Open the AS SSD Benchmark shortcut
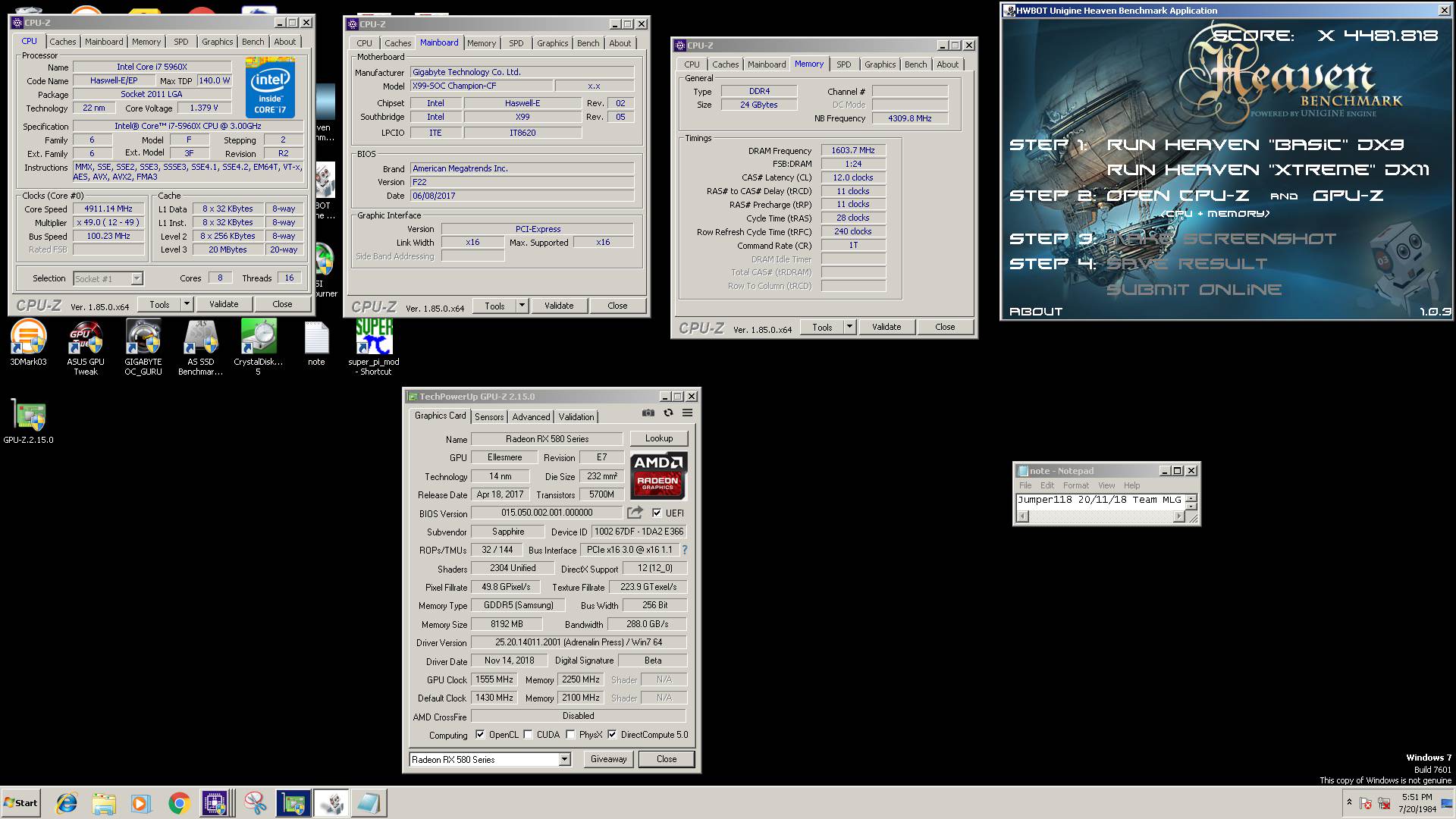The image size is (1456, 819). (201, 347)
